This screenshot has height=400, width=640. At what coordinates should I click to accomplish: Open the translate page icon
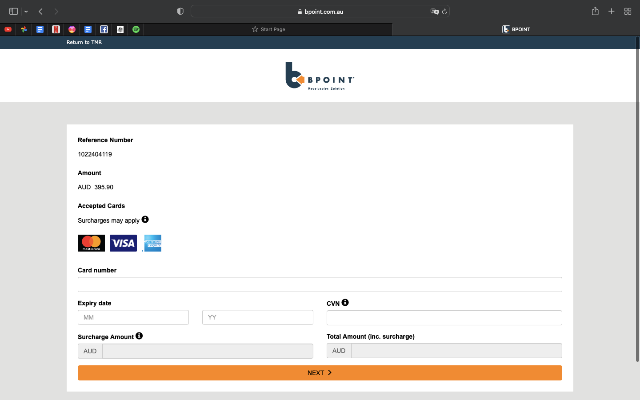[x=435, y=11]
